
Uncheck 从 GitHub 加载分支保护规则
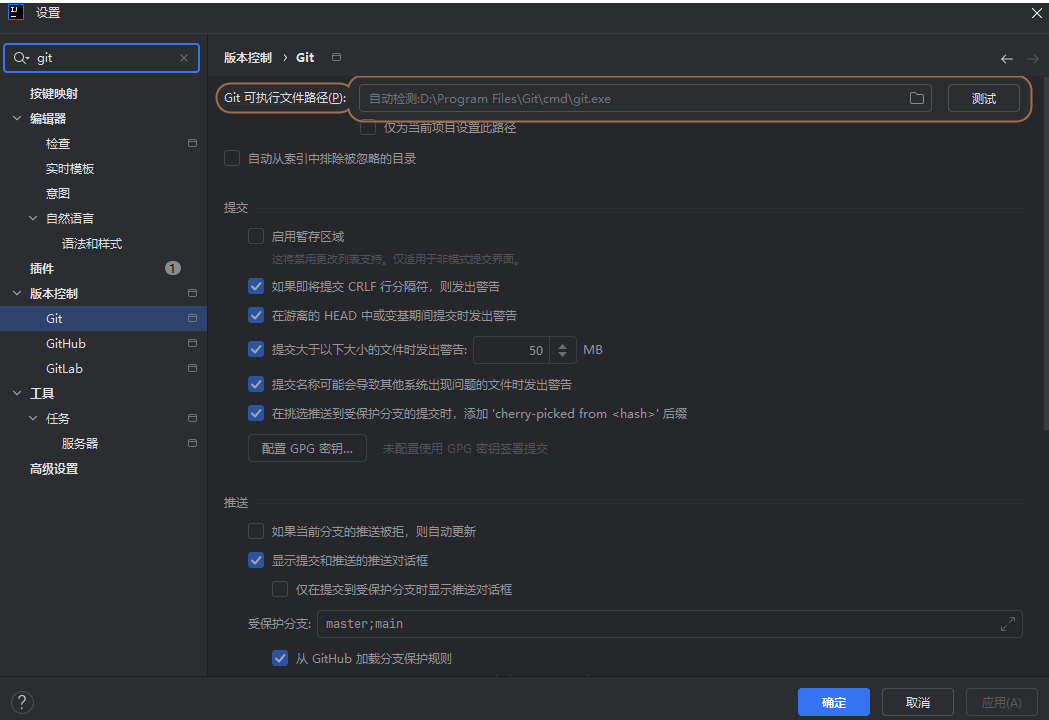coord(280,658)
